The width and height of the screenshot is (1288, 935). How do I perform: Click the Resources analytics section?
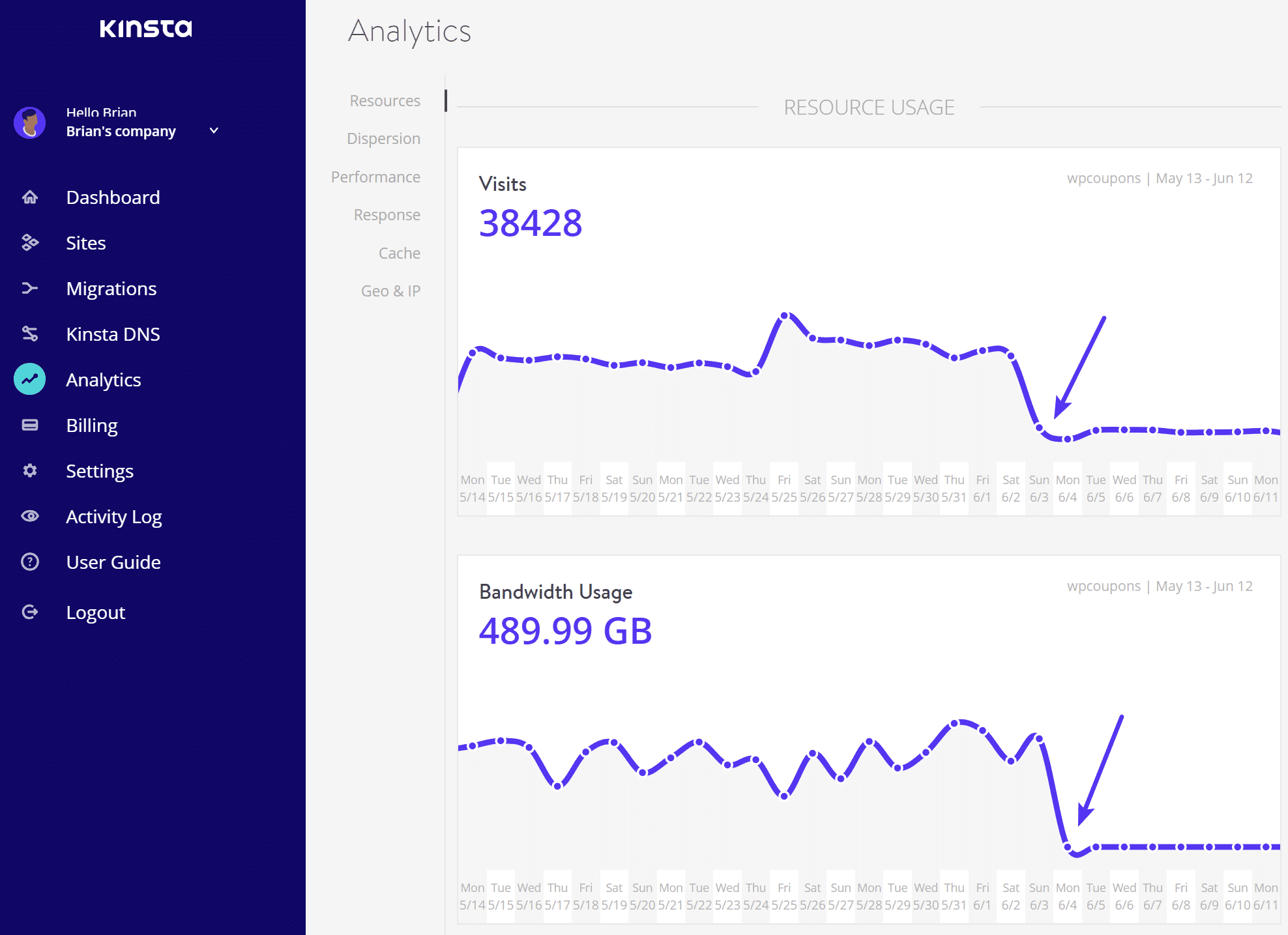coord(386,100)
